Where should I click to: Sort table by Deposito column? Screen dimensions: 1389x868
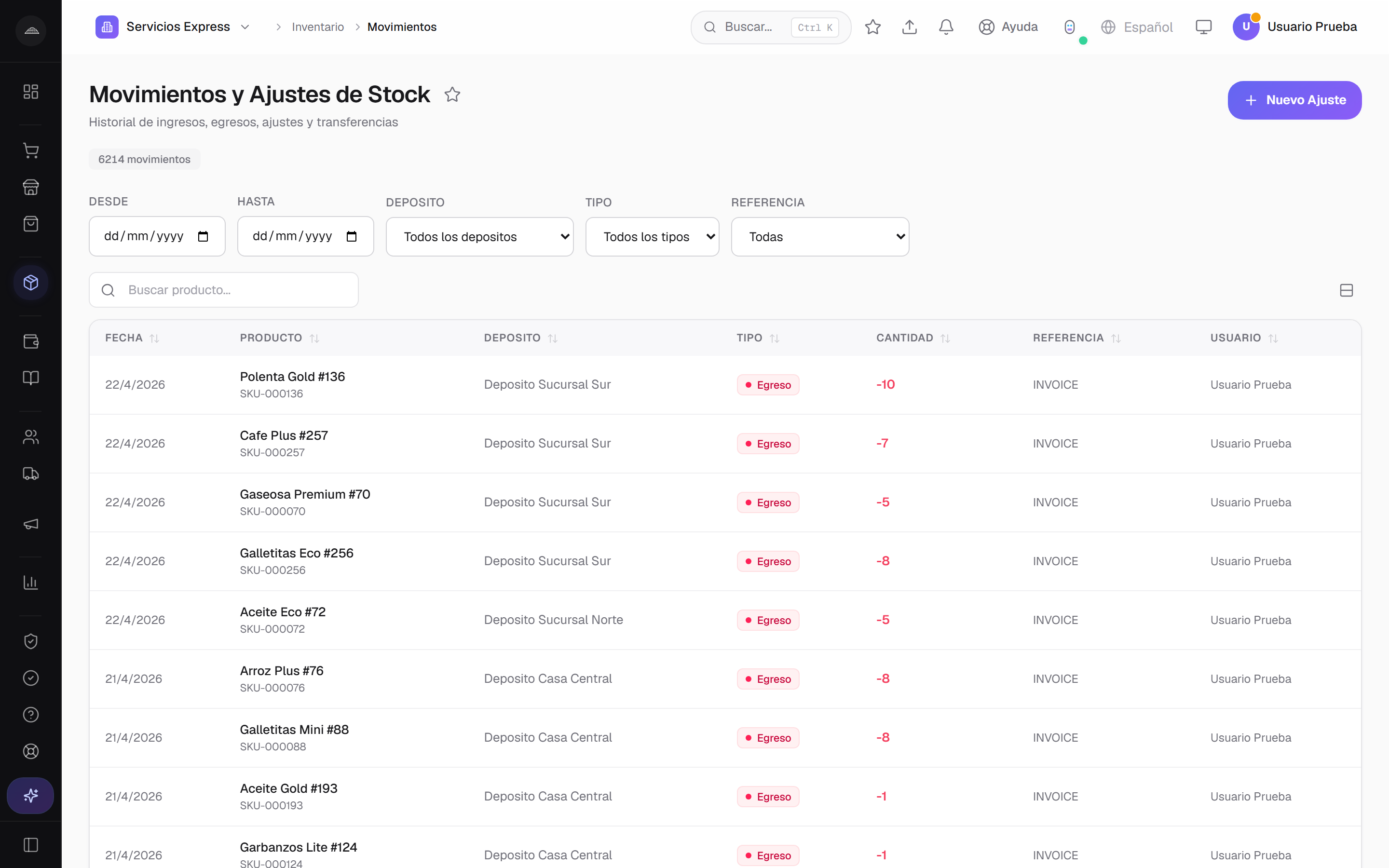(x=520, y=338)
